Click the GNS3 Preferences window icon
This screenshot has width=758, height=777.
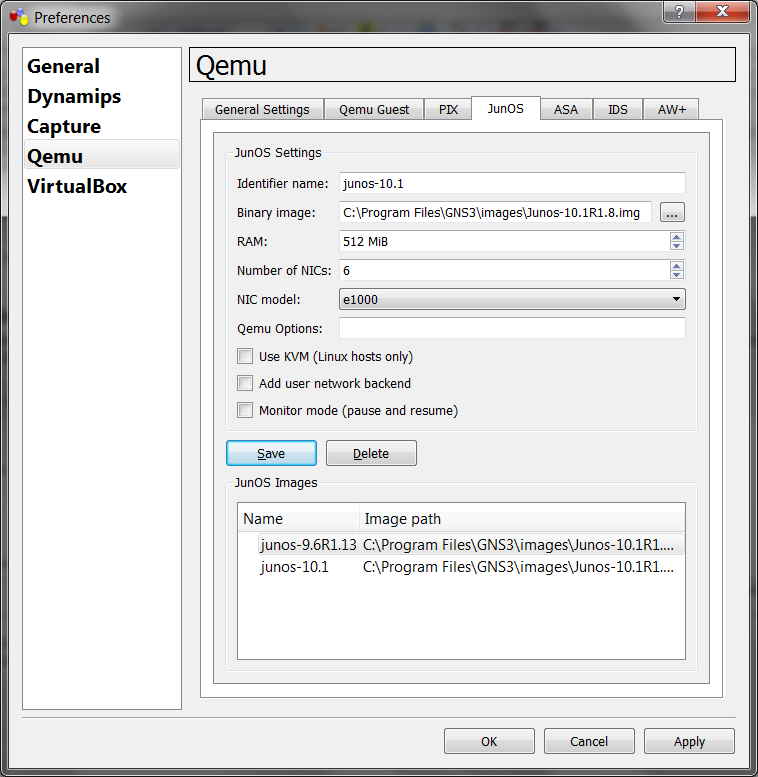(19, 17)
